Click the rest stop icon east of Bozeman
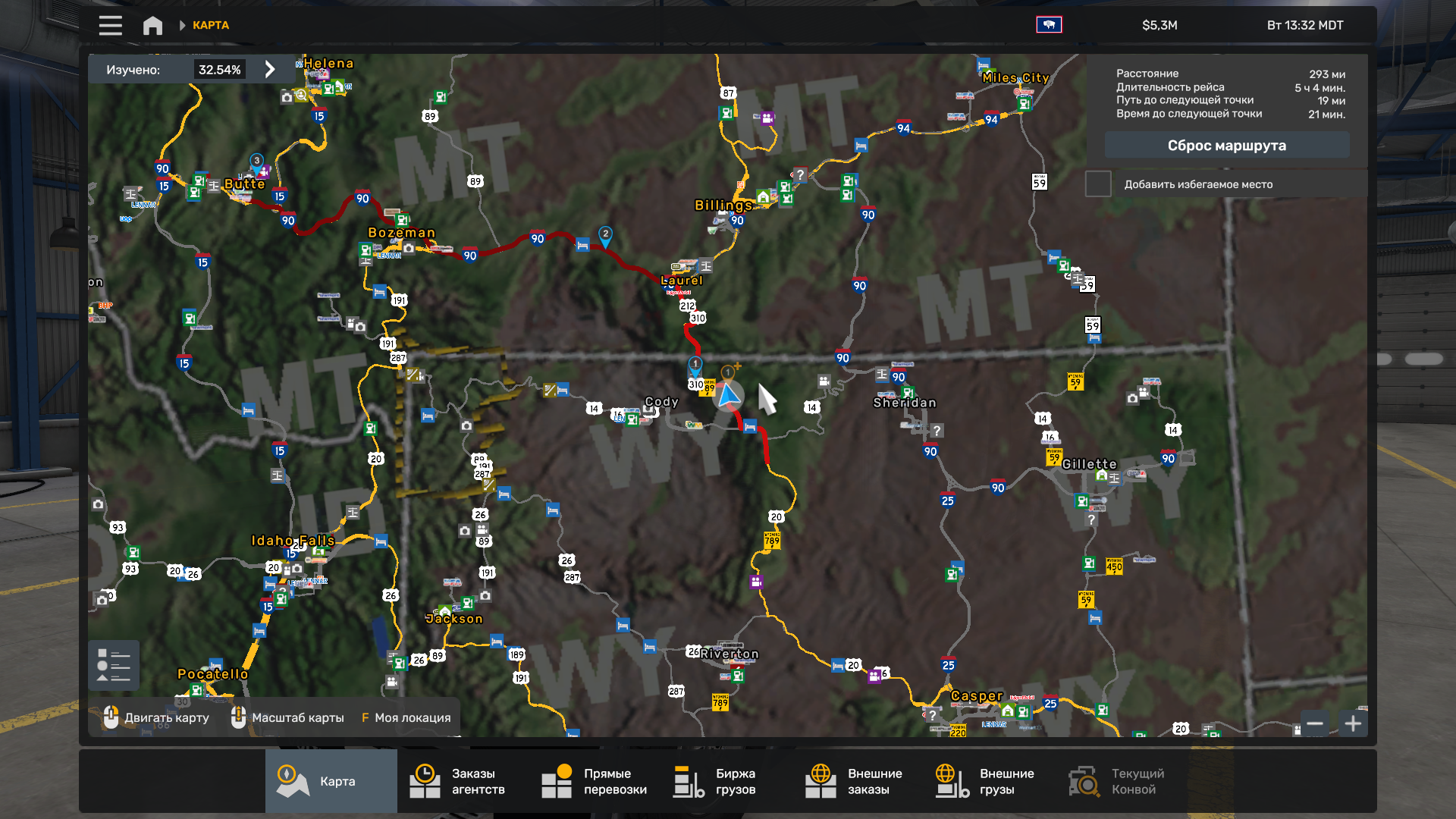The width and height of the screenshot is (1456, 819). [582, 246]
